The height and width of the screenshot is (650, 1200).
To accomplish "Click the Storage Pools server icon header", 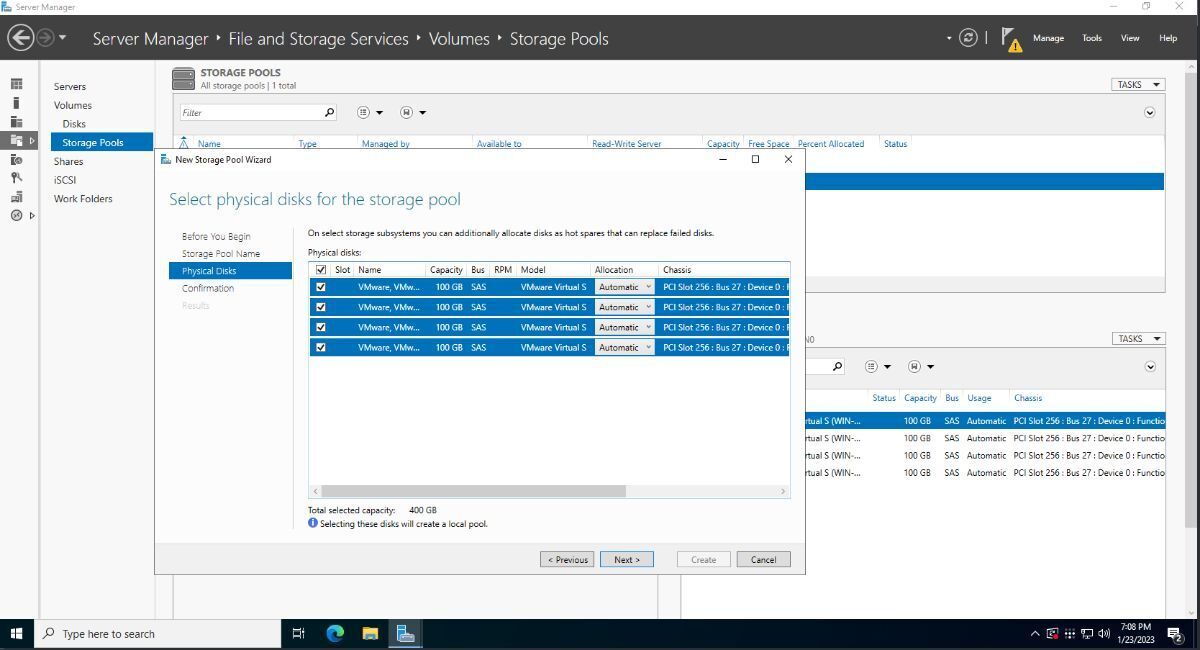I will [x=183, y=77].
